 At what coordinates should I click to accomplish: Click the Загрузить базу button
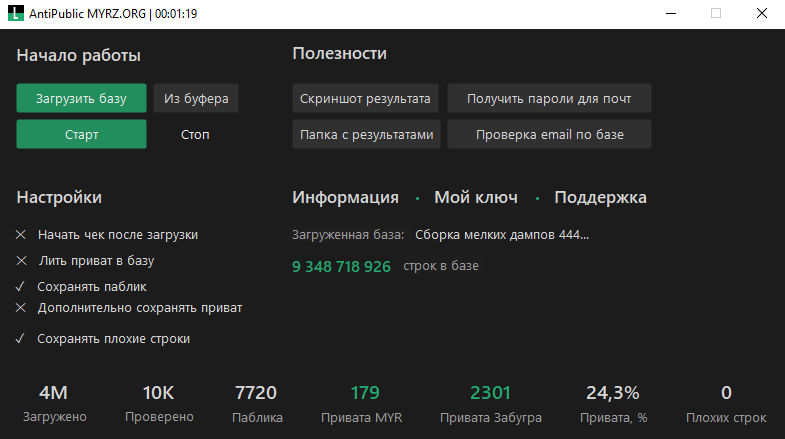(82, 98)
